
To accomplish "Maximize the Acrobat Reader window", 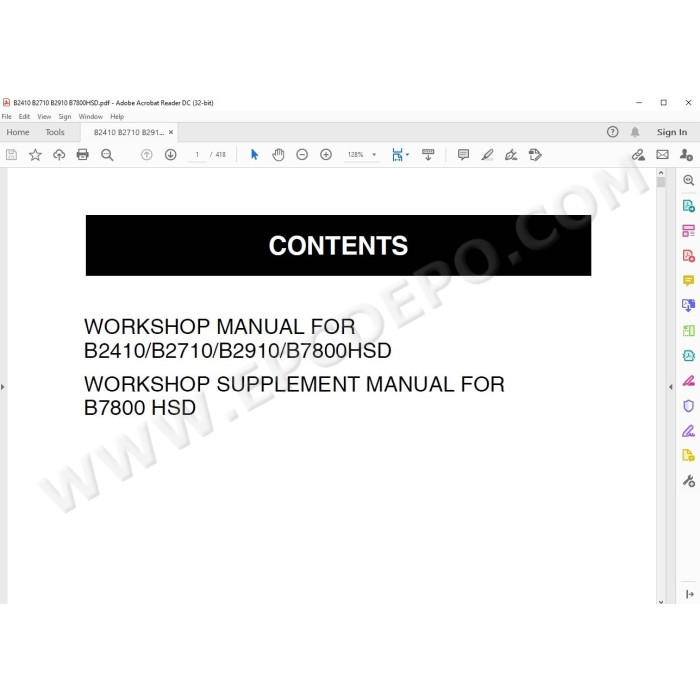I will (x=664, y=103).
